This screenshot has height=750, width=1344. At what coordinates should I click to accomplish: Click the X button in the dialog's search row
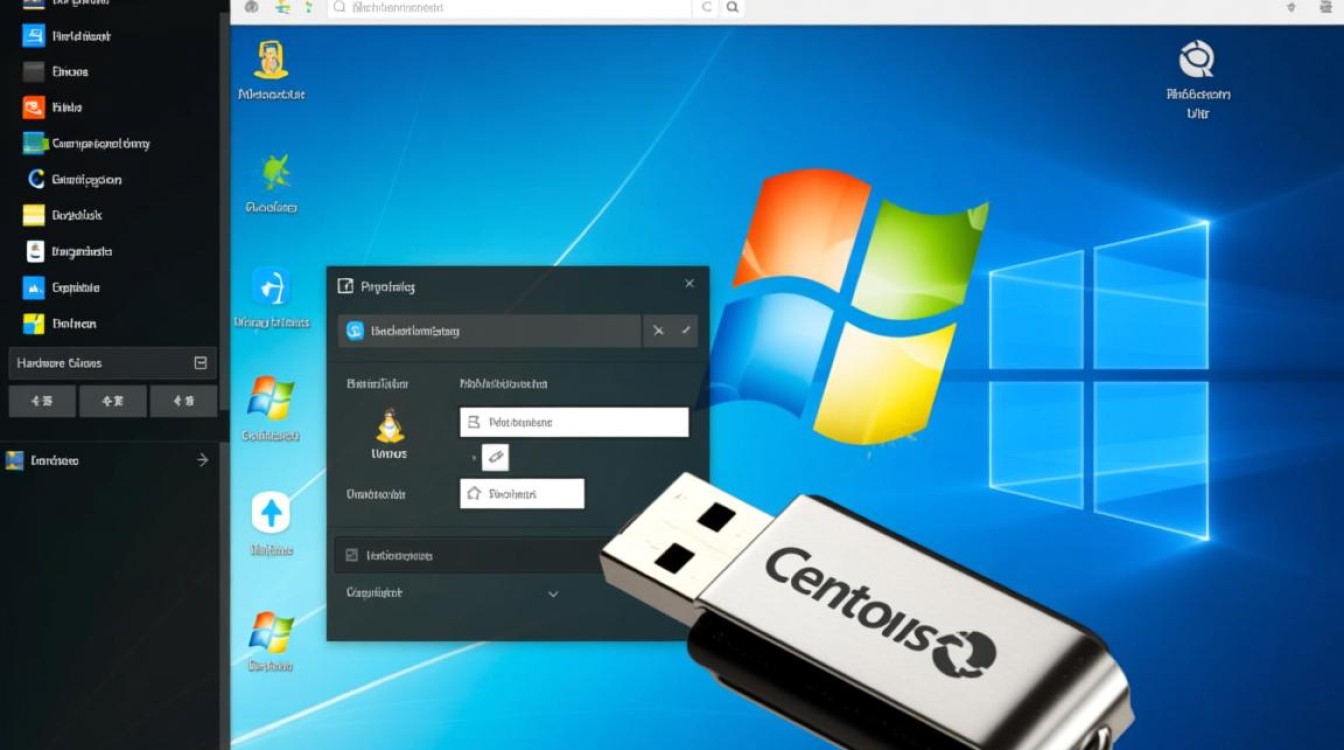[658, 331]
